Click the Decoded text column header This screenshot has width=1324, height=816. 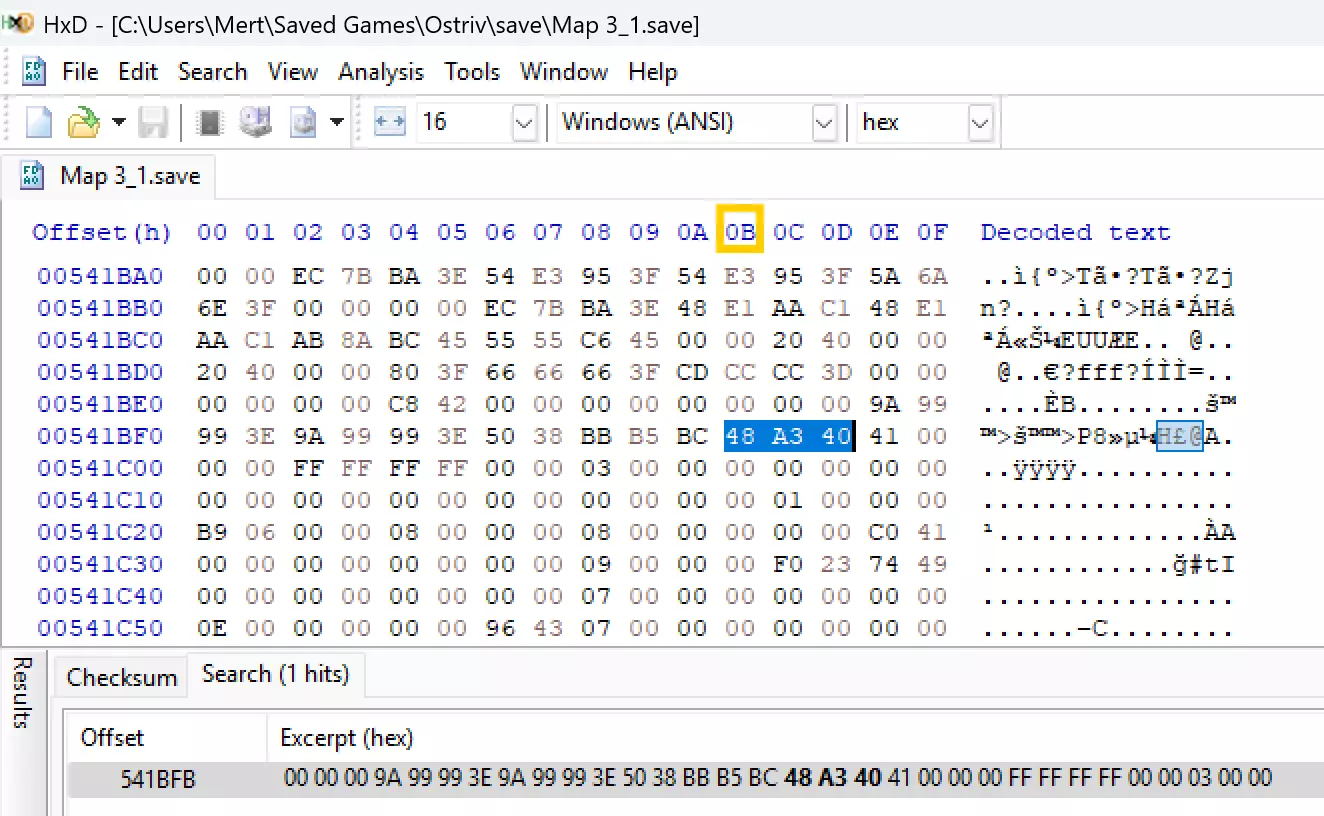coord(1075,233)
